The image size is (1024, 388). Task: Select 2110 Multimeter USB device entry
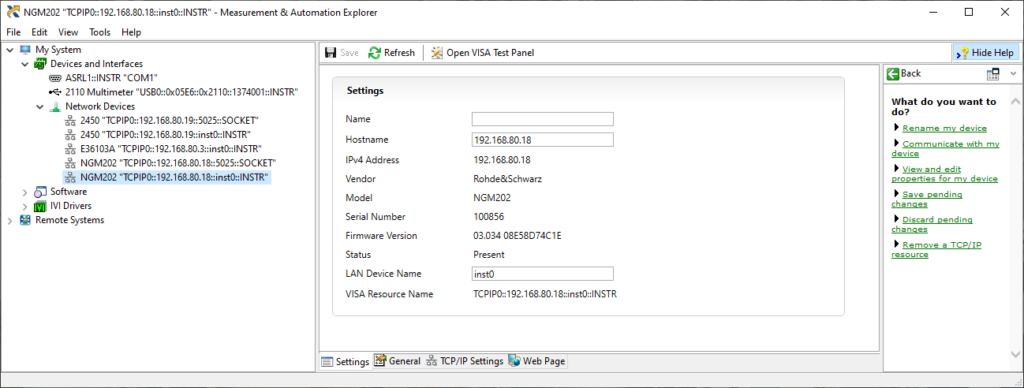pyautogui.click(x=182, y=92)
